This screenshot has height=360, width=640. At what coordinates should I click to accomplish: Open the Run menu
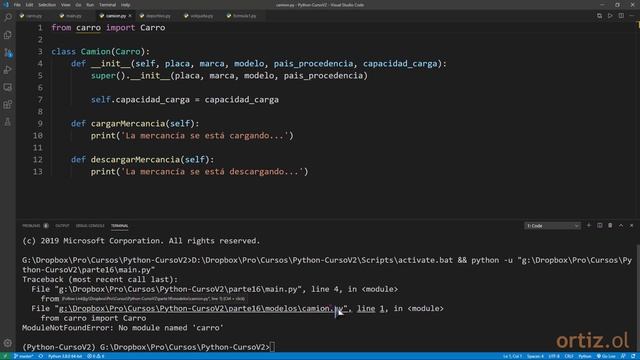[x=90, y=5]
